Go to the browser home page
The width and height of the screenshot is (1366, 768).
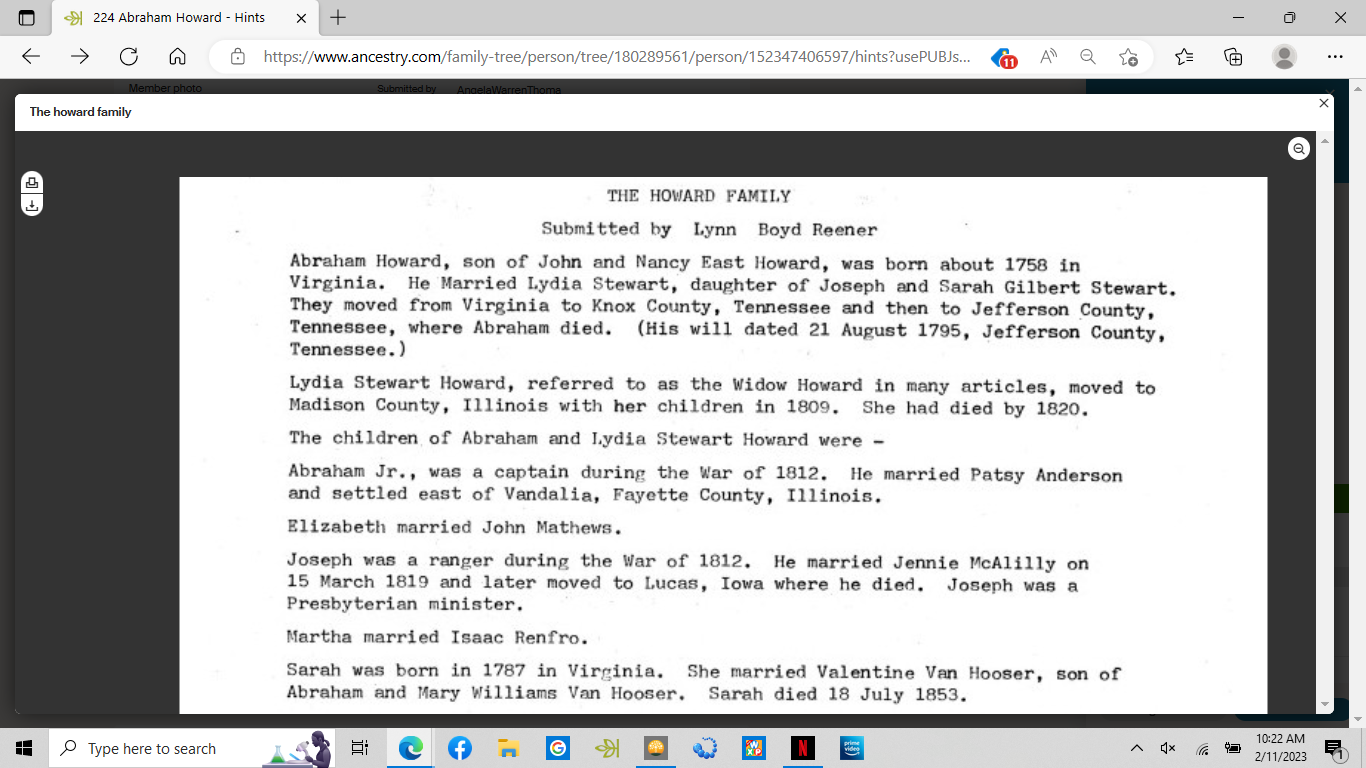[178, 56]
